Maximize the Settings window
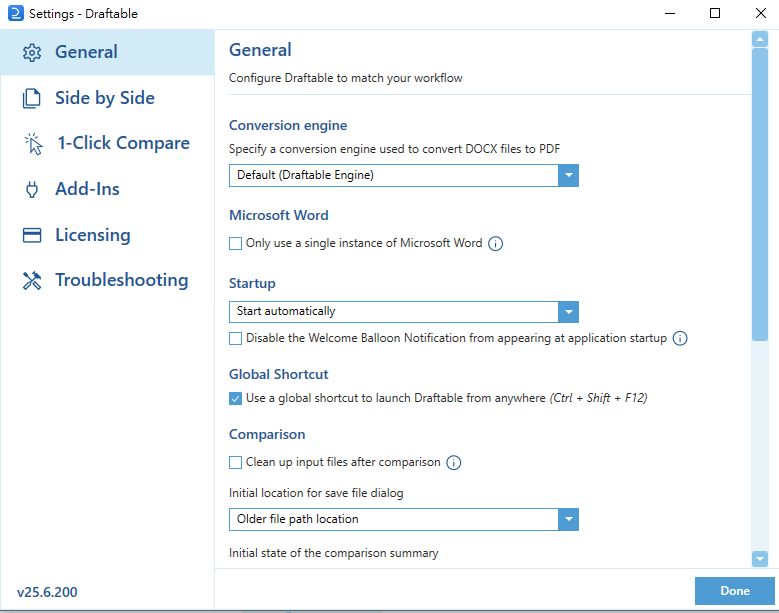This screenshot has width=779, height=613. tap(714, 13)
